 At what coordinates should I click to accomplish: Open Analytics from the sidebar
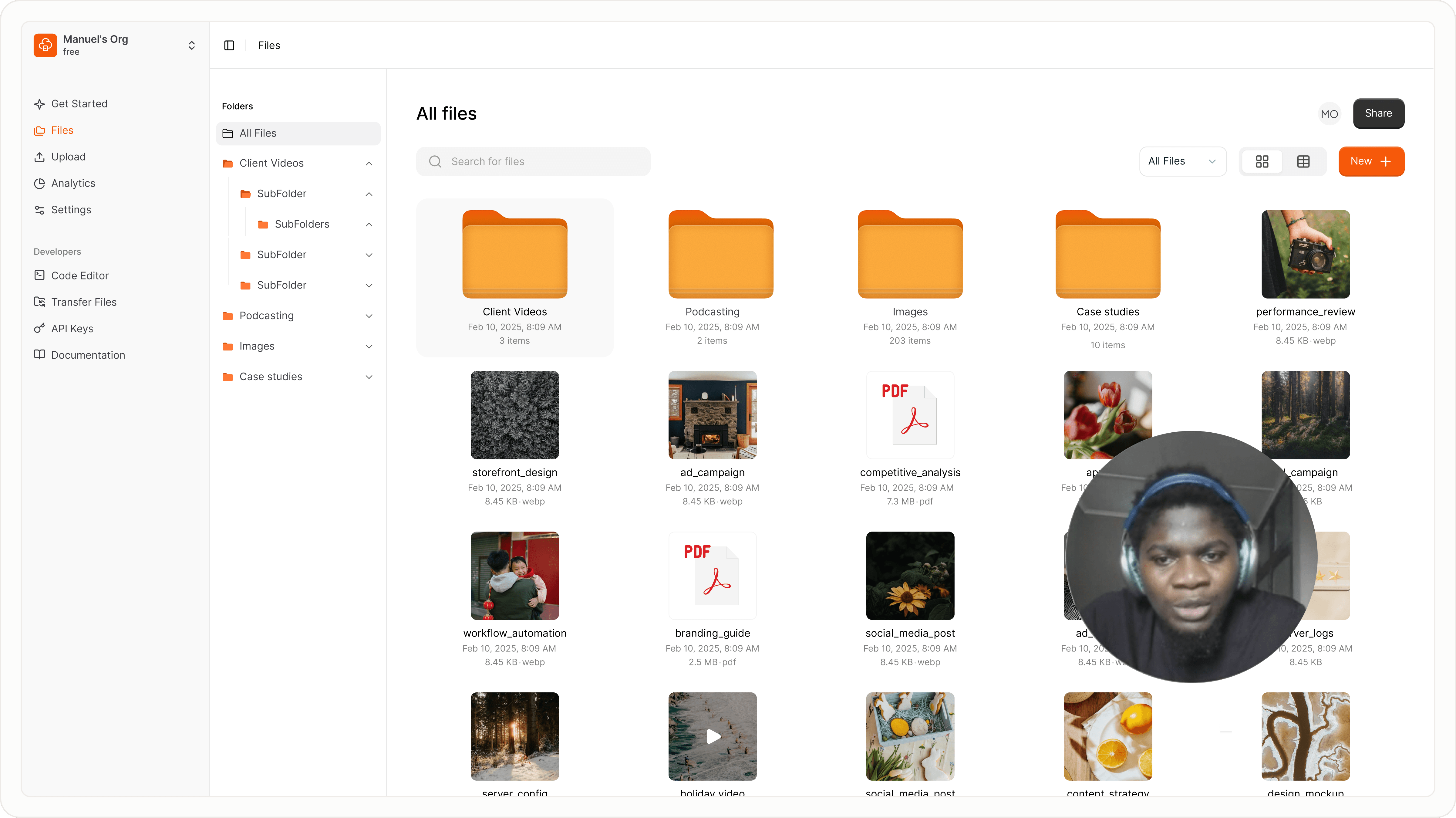[x=73, y=183]
